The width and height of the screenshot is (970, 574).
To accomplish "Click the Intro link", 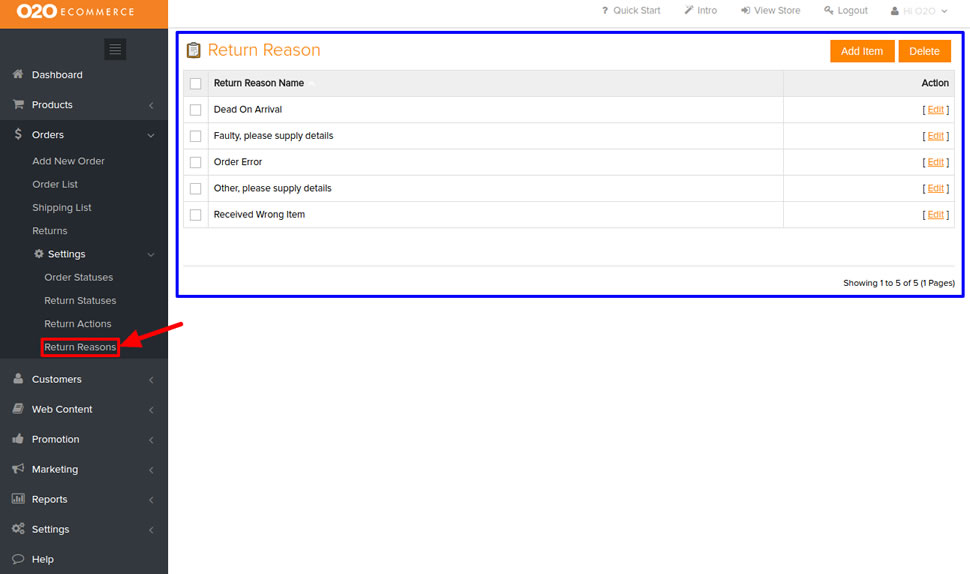I will coord(707,11).
